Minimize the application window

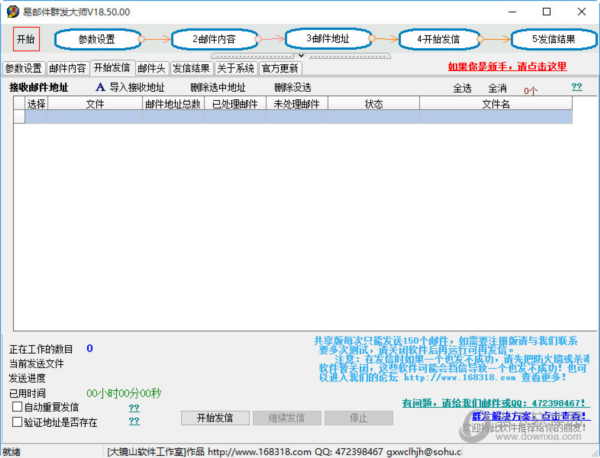click(x=512, y=12)
